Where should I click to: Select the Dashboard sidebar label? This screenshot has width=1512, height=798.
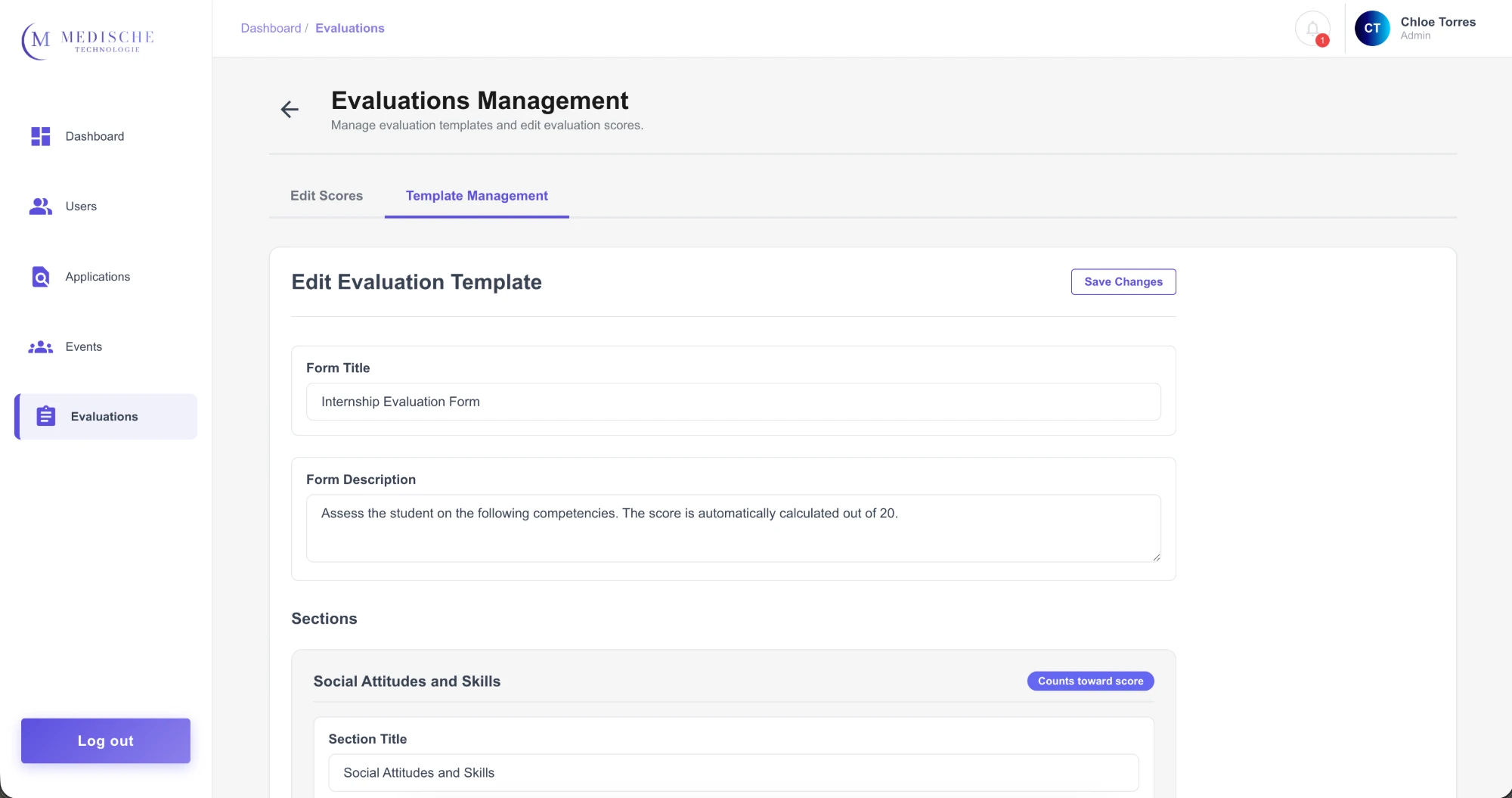[x=94, y=136]
